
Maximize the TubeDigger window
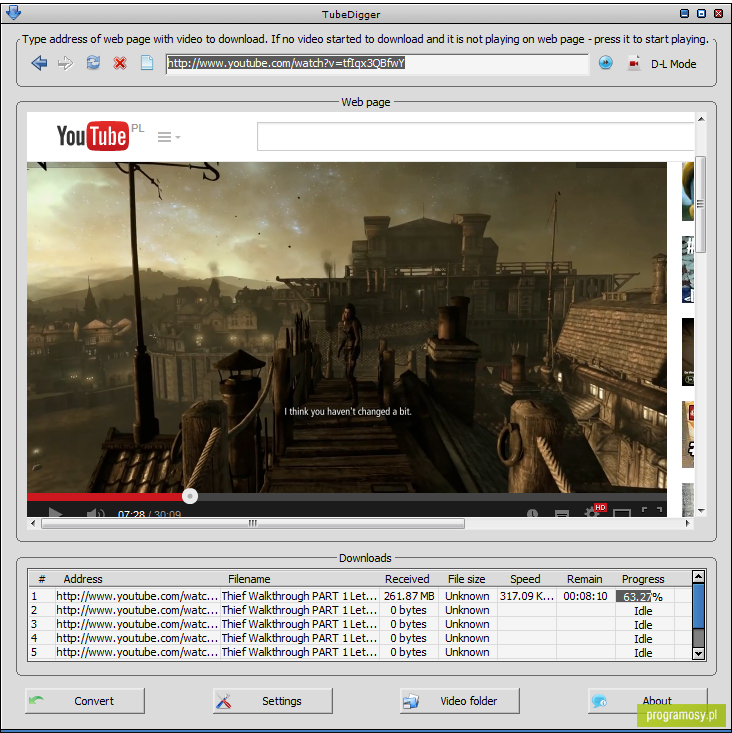[x=701, y=13]
